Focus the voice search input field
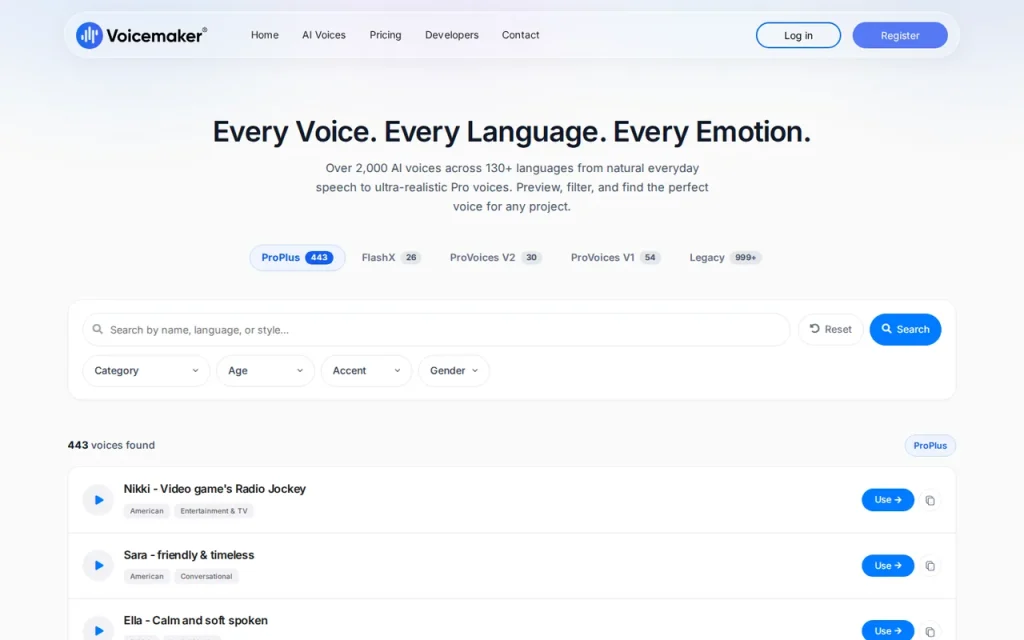1024x640 pixels. 436,330
